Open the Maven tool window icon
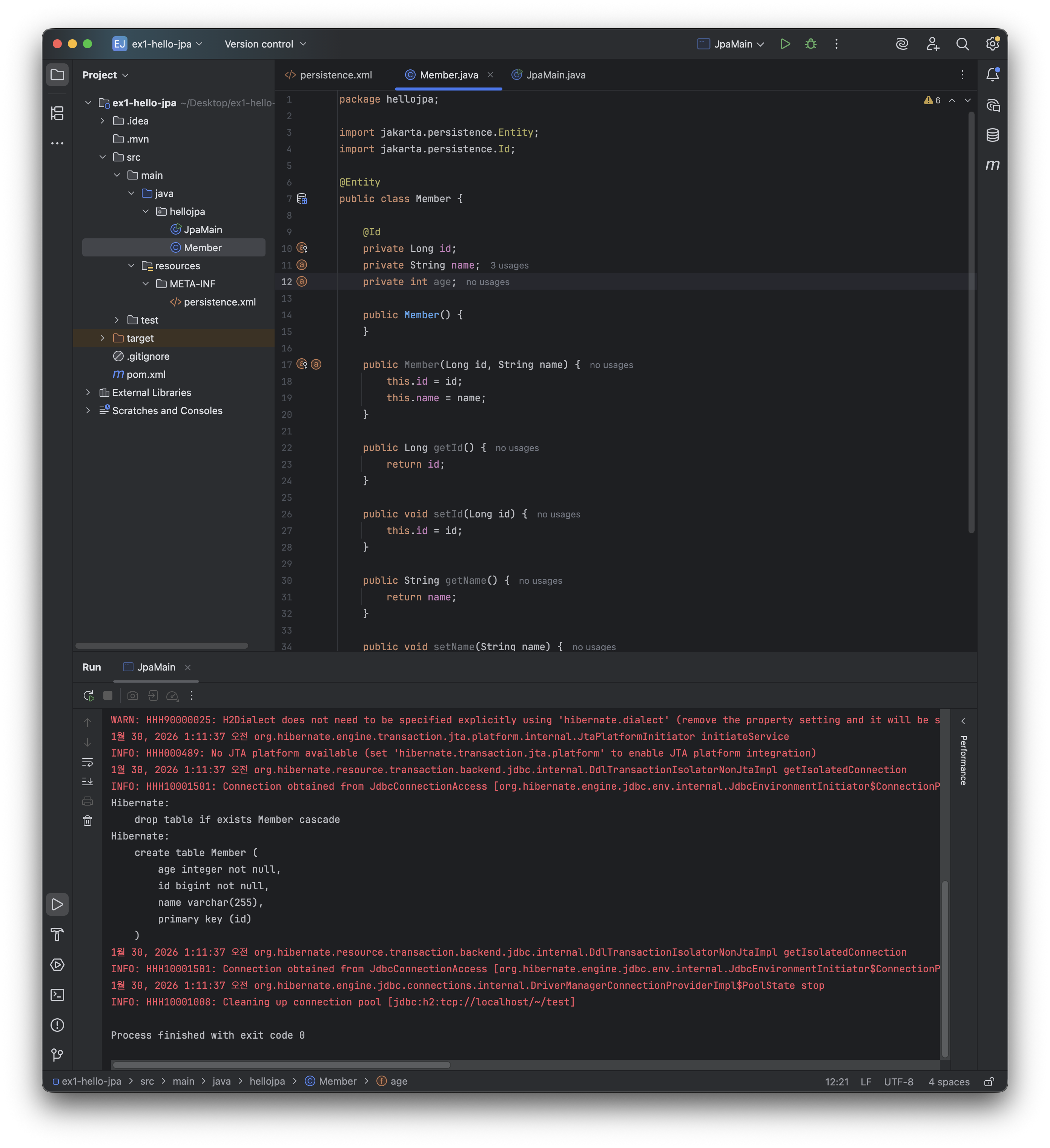The height and width of the screenshot is (1148, 1050). pos(993,165)
